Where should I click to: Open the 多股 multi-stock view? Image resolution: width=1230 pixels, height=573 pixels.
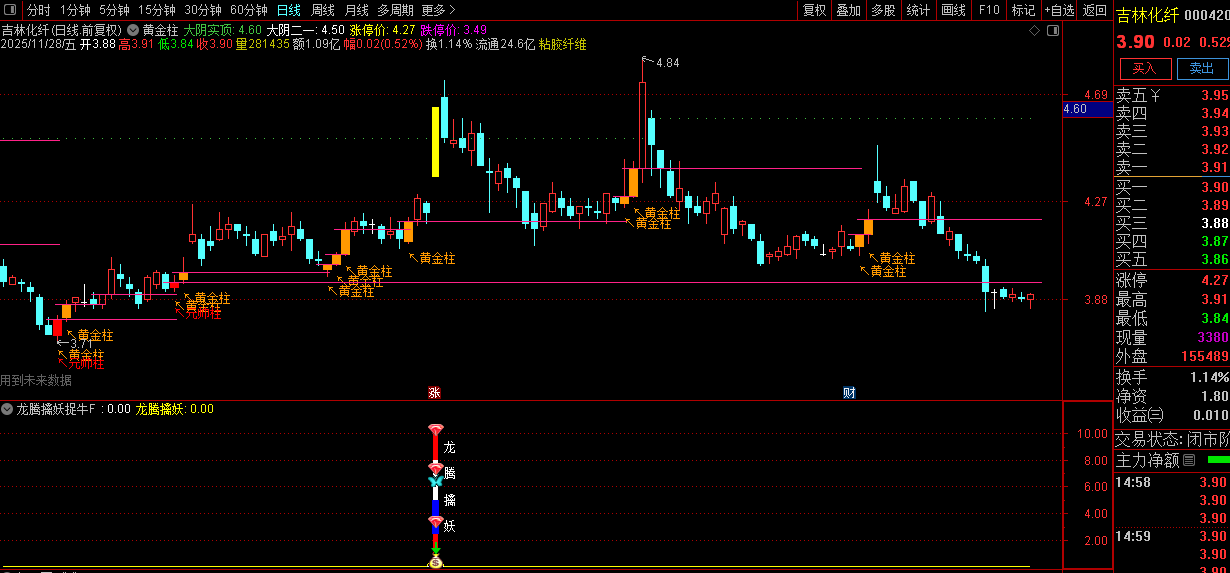pos(883,10)
